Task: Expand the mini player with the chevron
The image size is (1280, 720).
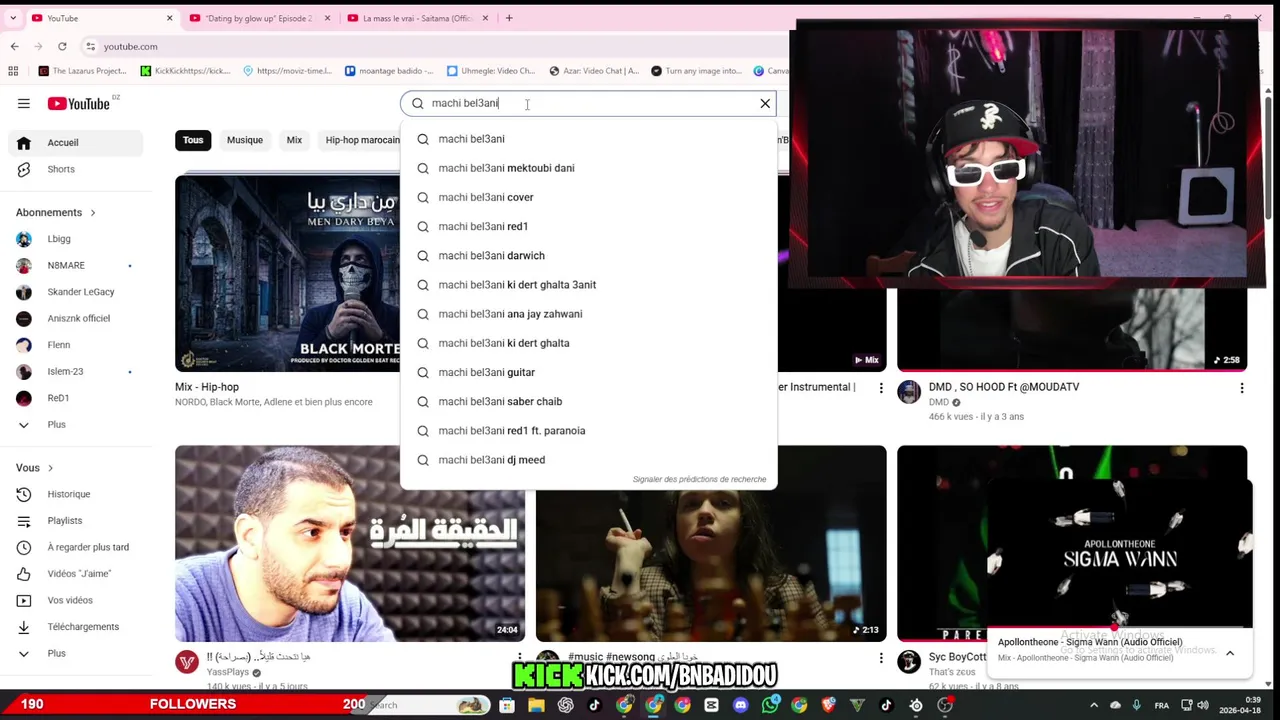Action: coord(1230,653)
